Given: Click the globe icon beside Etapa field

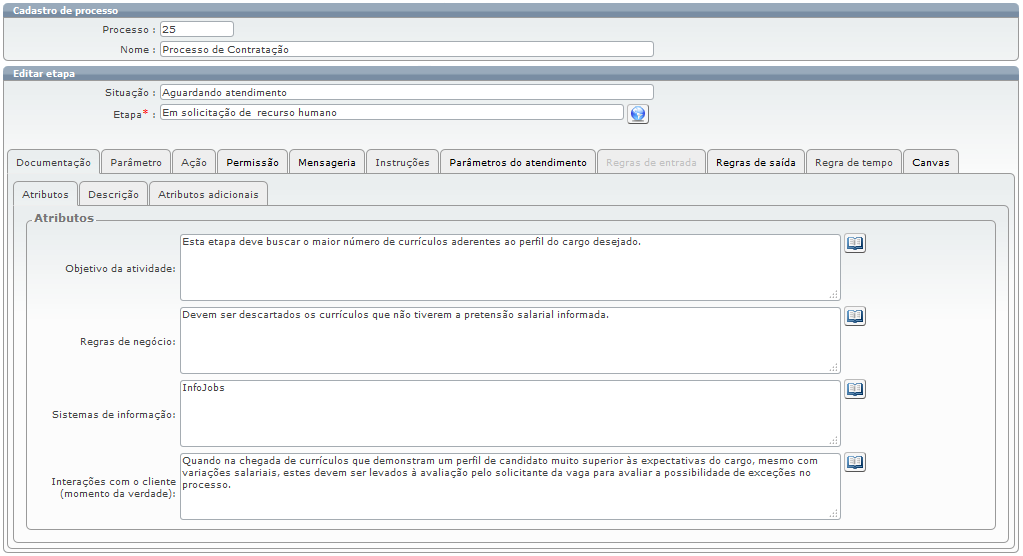Looking at the screenshot, I should [x=638, y=114].
